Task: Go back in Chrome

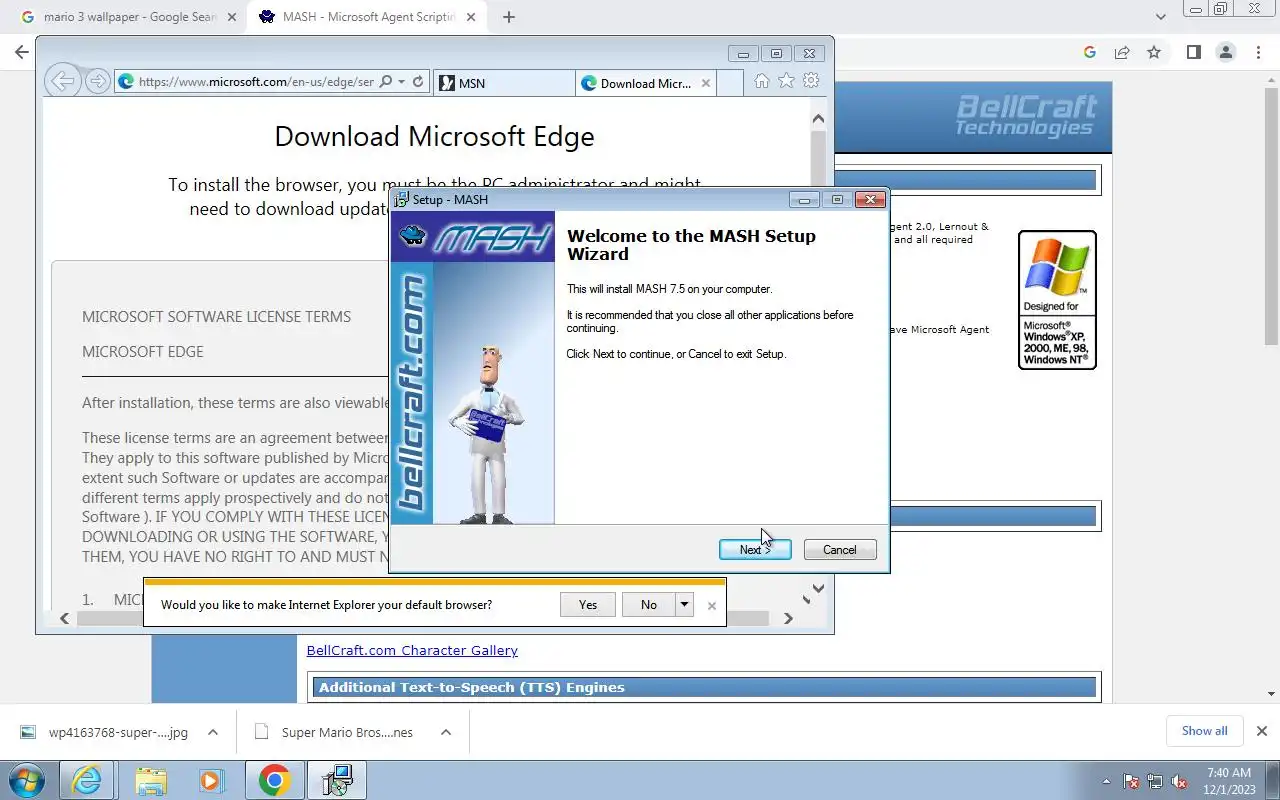Action: pyautogui.click(x=22, y=52)
